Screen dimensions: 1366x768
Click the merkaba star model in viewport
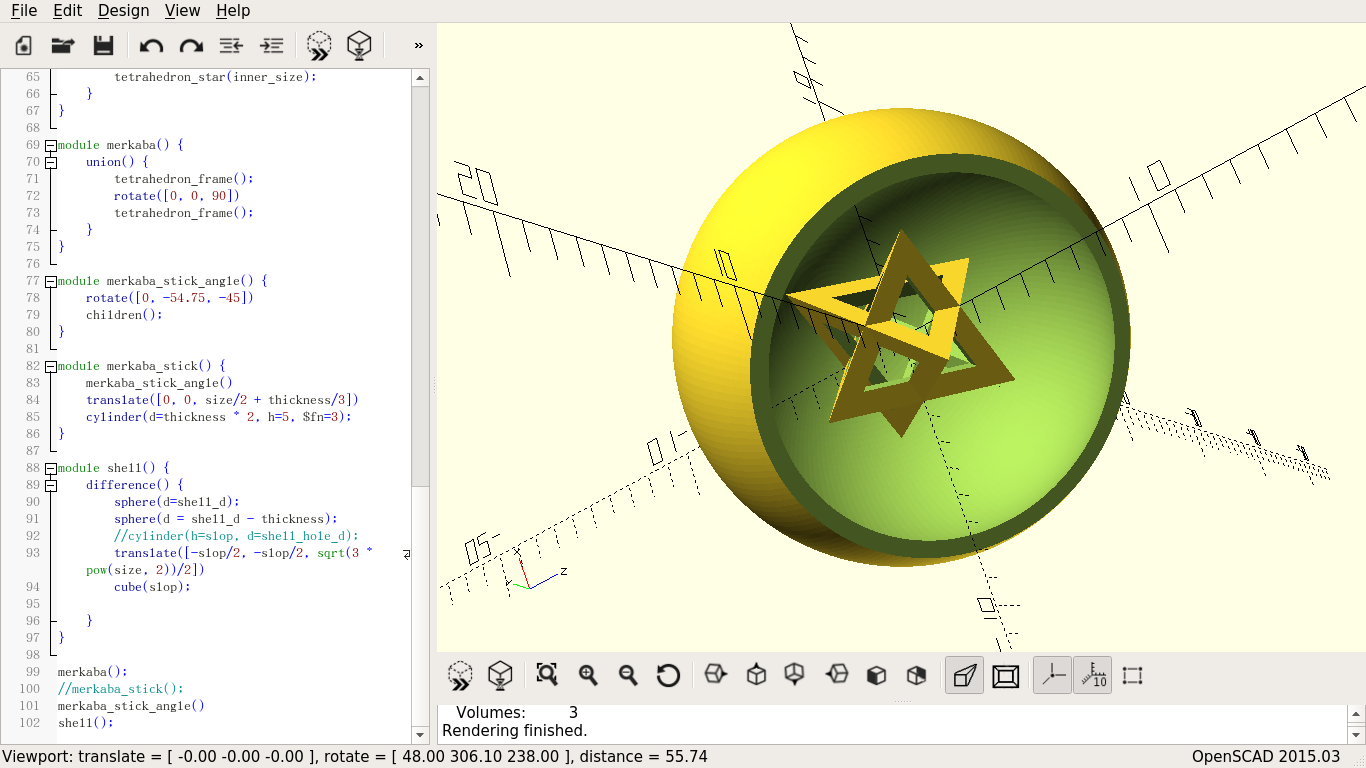[x=900, y=335]
